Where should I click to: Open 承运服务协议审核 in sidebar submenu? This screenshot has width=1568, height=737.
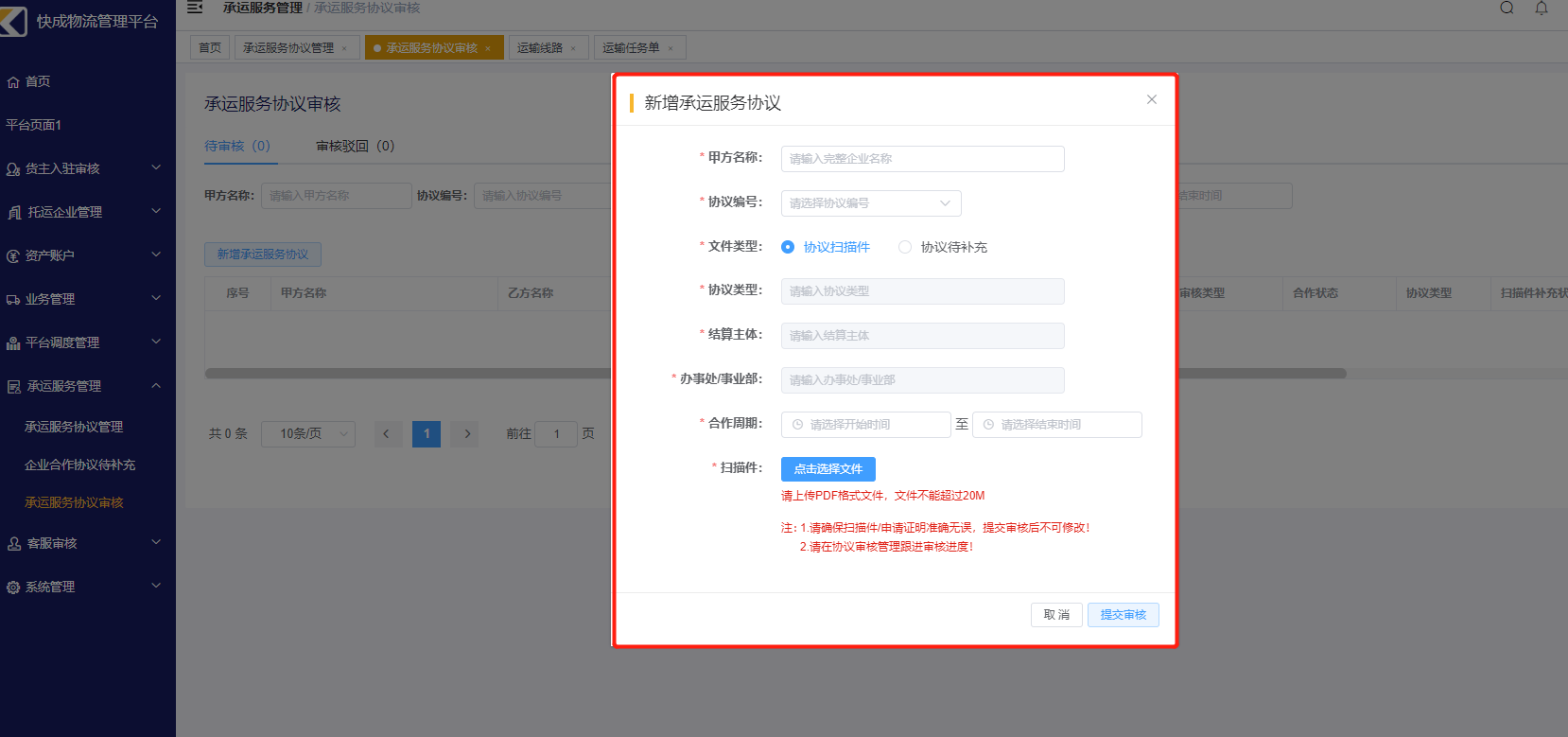[x=74, y=502]
